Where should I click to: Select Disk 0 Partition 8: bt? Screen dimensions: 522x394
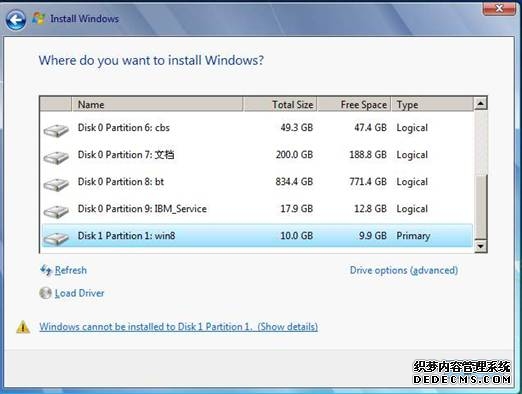click(x=257, y=182)
